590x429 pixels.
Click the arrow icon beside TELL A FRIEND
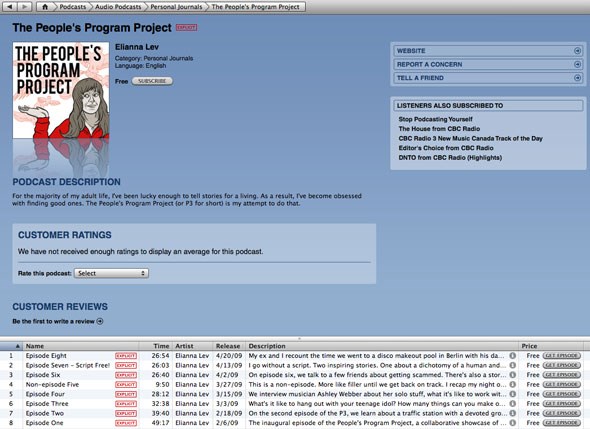pos(577,78)
